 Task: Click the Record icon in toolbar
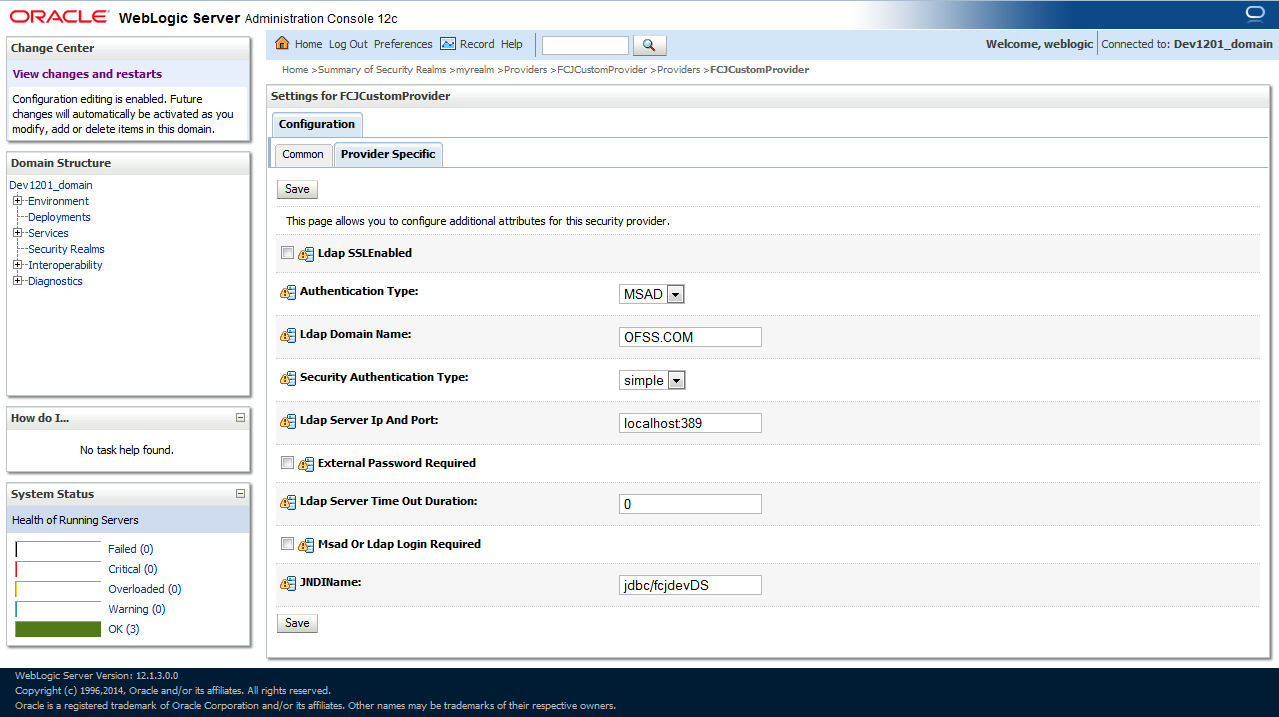click(x=448, y=44)
